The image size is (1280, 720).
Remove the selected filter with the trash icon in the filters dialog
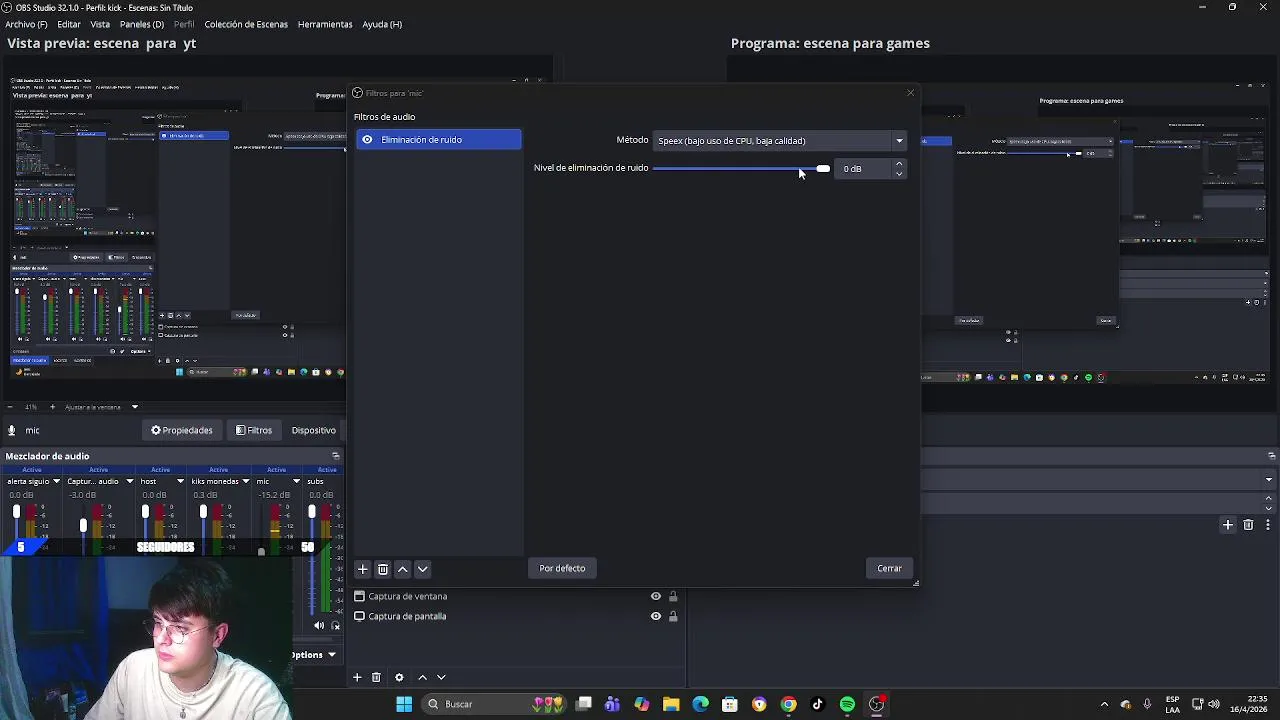(x=383, y=569)
